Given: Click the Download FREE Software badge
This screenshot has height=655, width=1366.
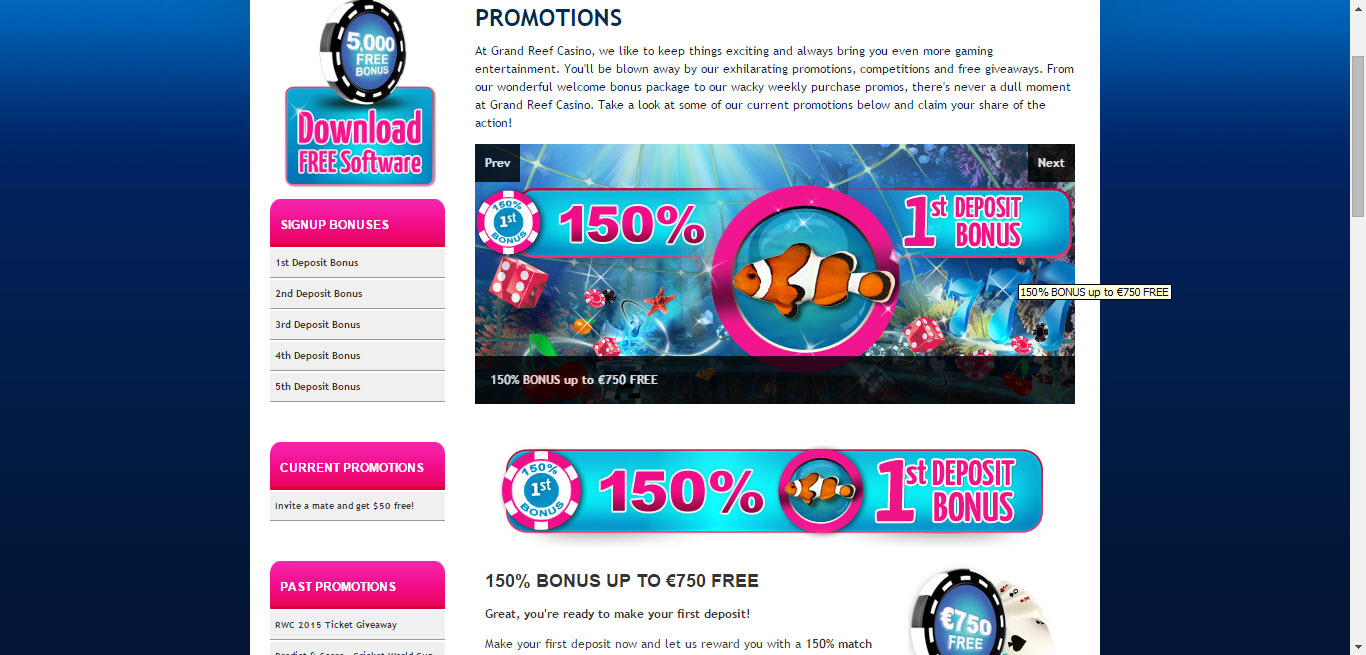Looking at the screenshot, I should tap(360, 136).
